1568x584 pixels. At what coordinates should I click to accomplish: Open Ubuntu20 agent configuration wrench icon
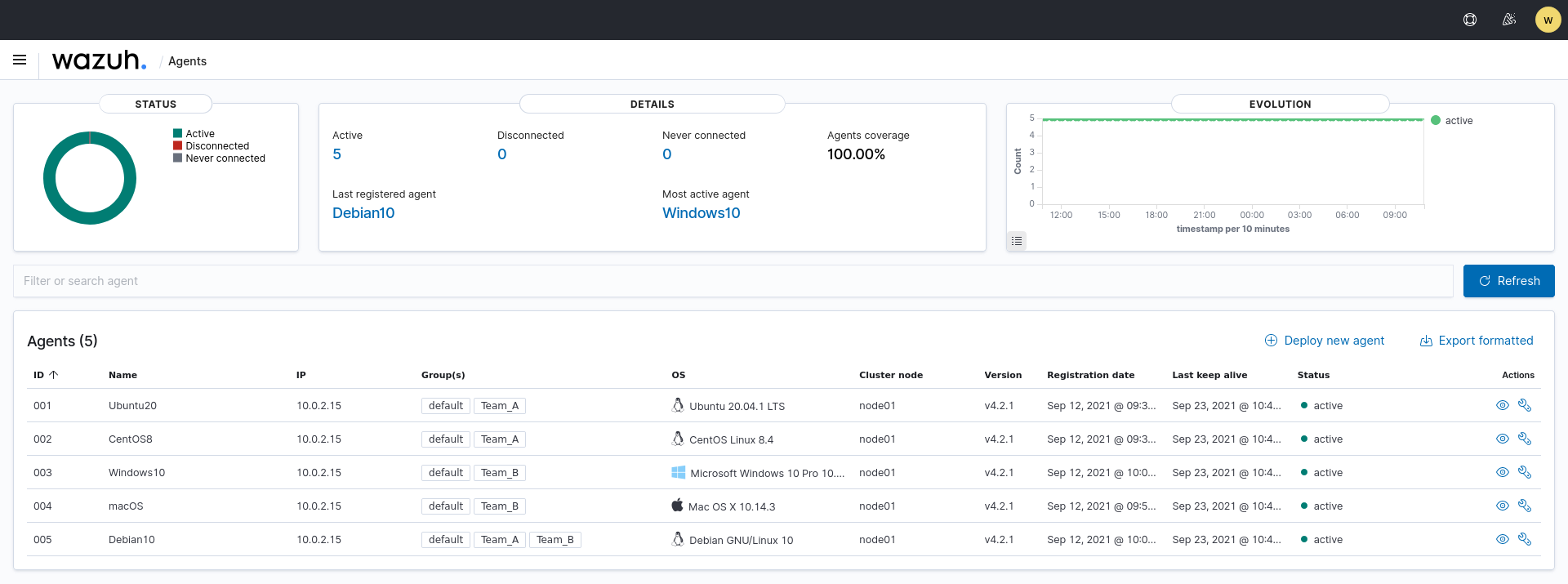coord(1524,405)
